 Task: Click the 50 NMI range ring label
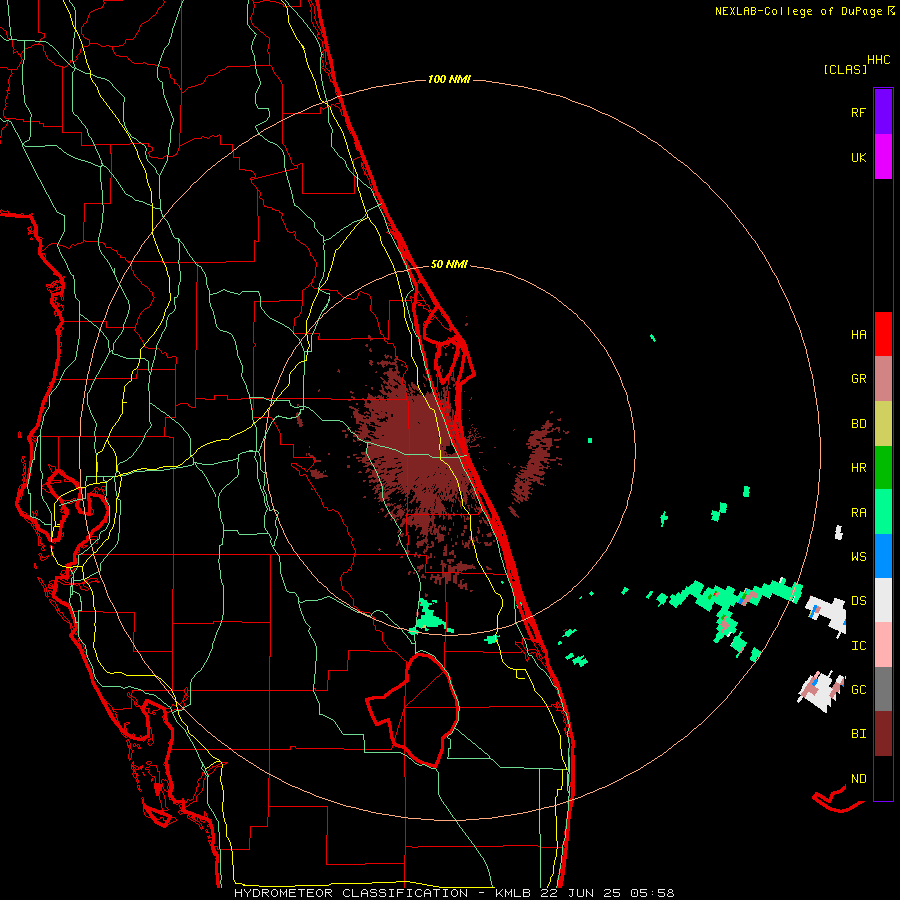449,264
